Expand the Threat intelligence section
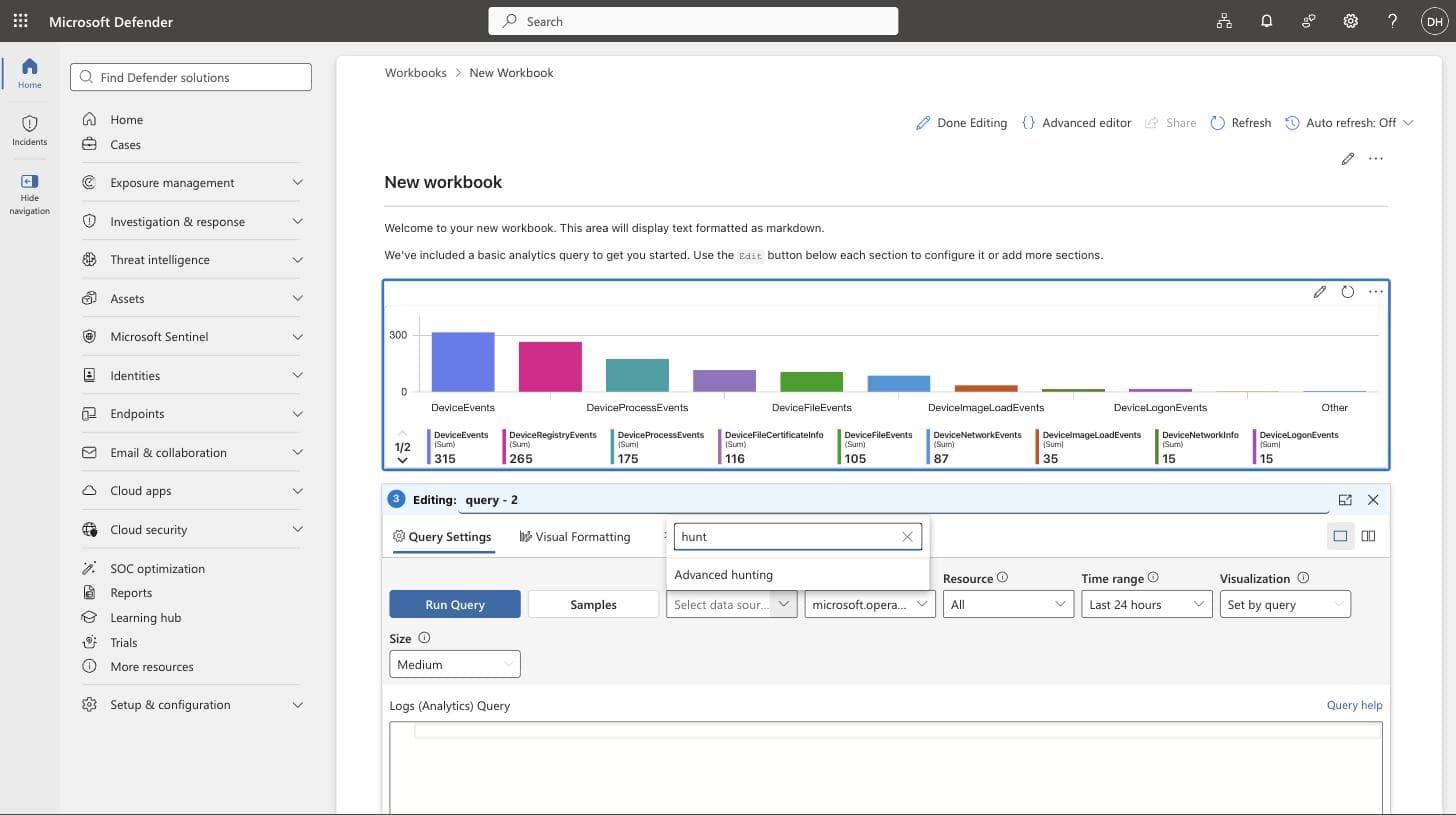This screenshot has width=1456, height=815. (297, 260)
